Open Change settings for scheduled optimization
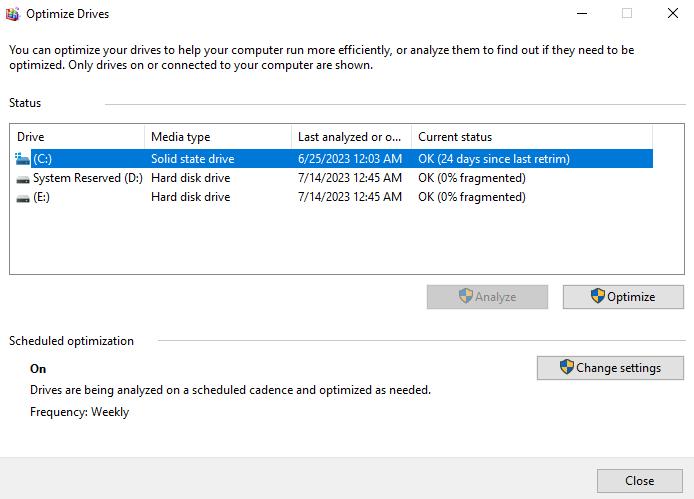694x499 pixels. (610, 368)
